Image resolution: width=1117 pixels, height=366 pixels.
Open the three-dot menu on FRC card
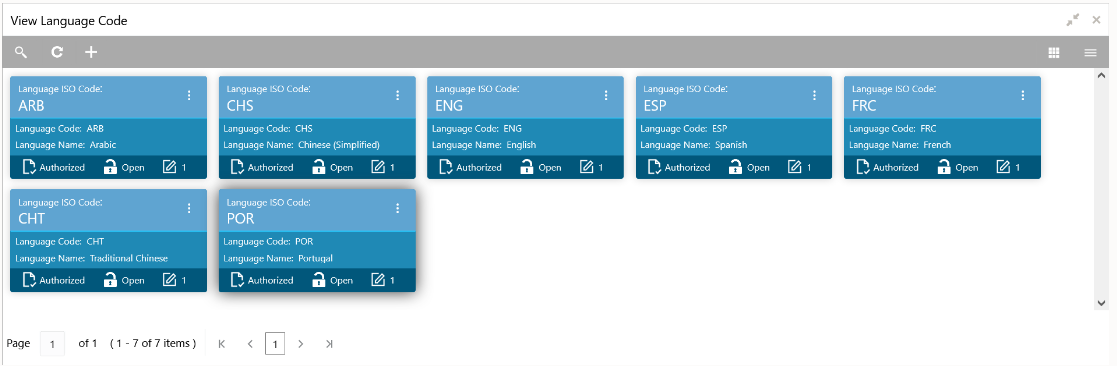point(1023,95)
